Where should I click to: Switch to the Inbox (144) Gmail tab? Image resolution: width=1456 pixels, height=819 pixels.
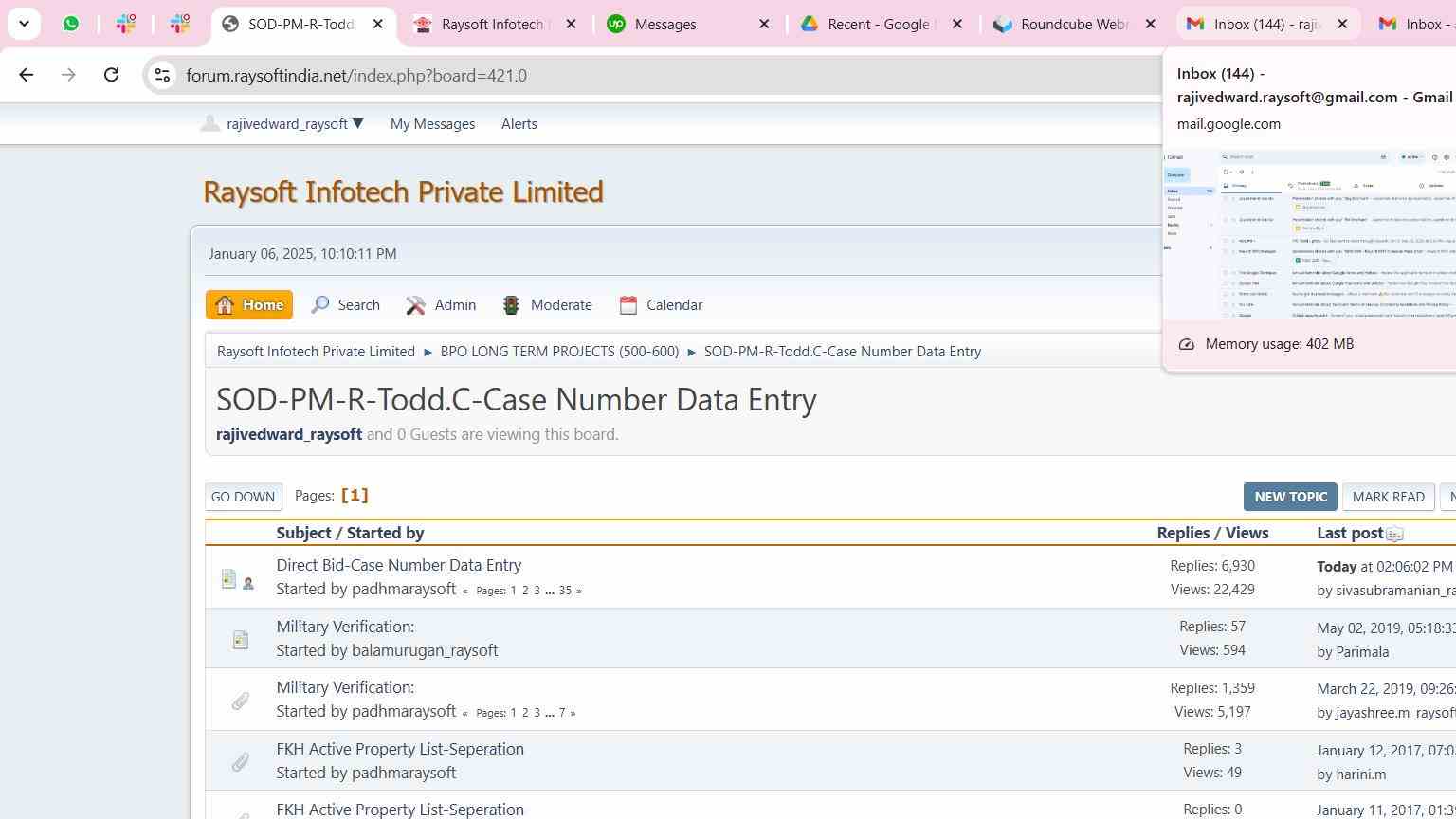tap(1267, 24)
